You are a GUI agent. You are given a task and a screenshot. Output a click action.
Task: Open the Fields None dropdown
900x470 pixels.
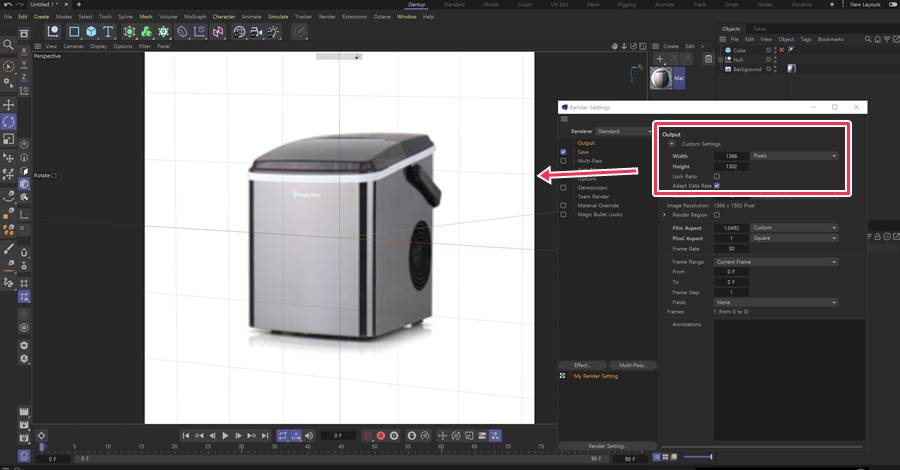point(775,302)
